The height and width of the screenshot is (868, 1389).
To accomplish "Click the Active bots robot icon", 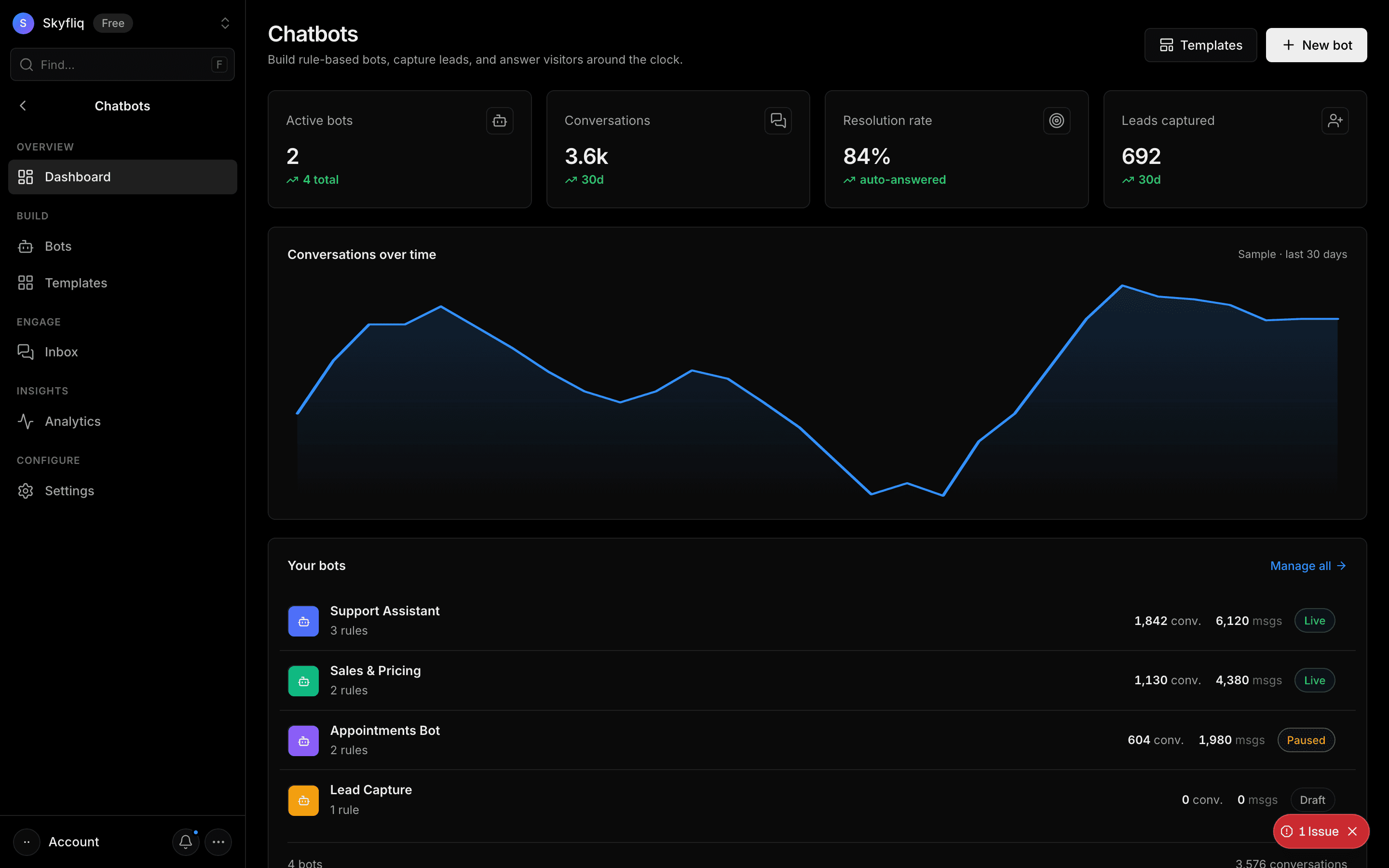I will (x=499, y=121).
